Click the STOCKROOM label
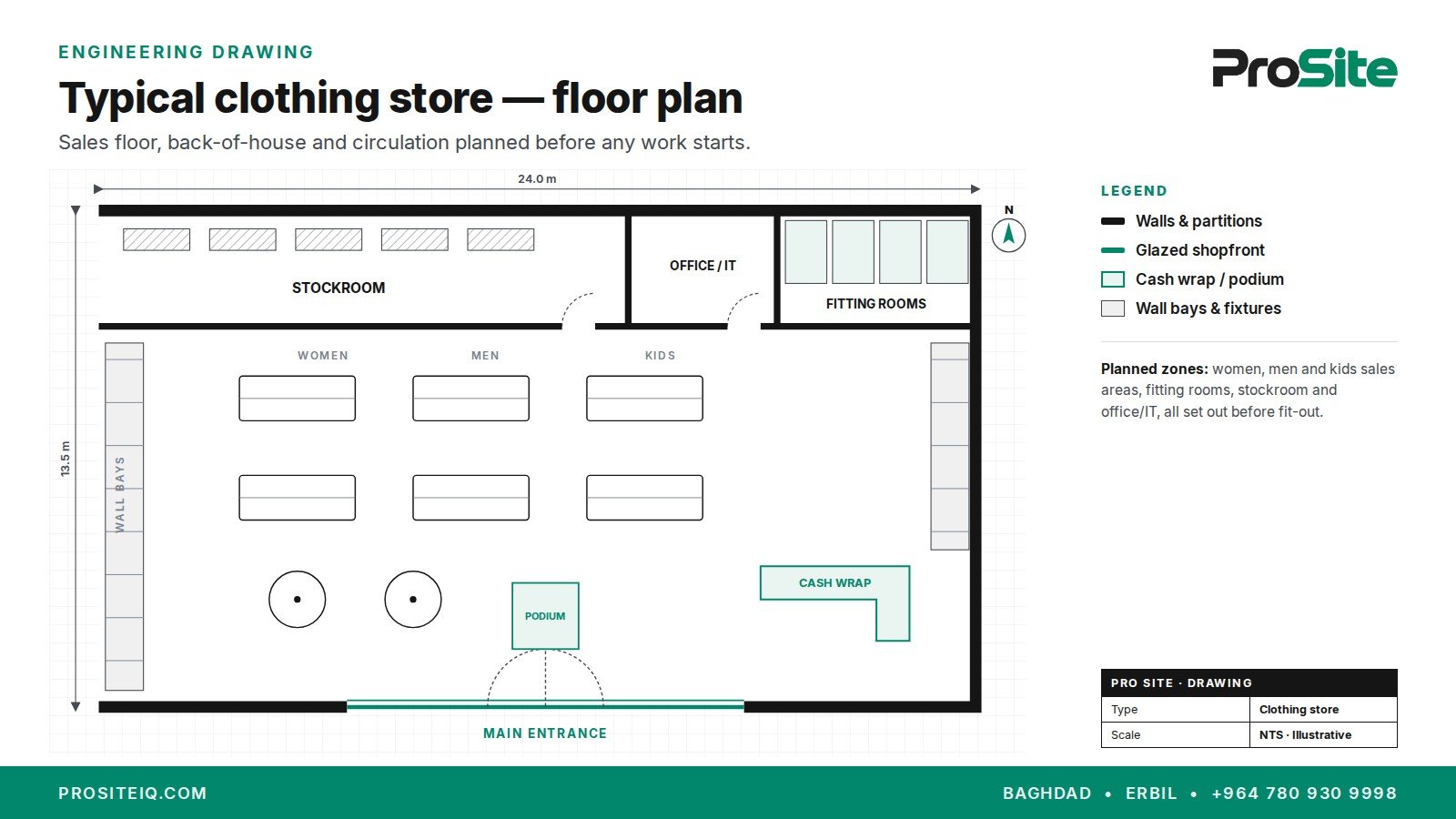1456x819 pixels. pos(339,288)
